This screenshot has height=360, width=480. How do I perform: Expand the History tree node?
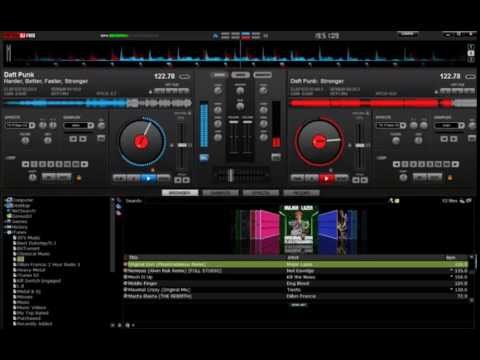pos(5,227)
